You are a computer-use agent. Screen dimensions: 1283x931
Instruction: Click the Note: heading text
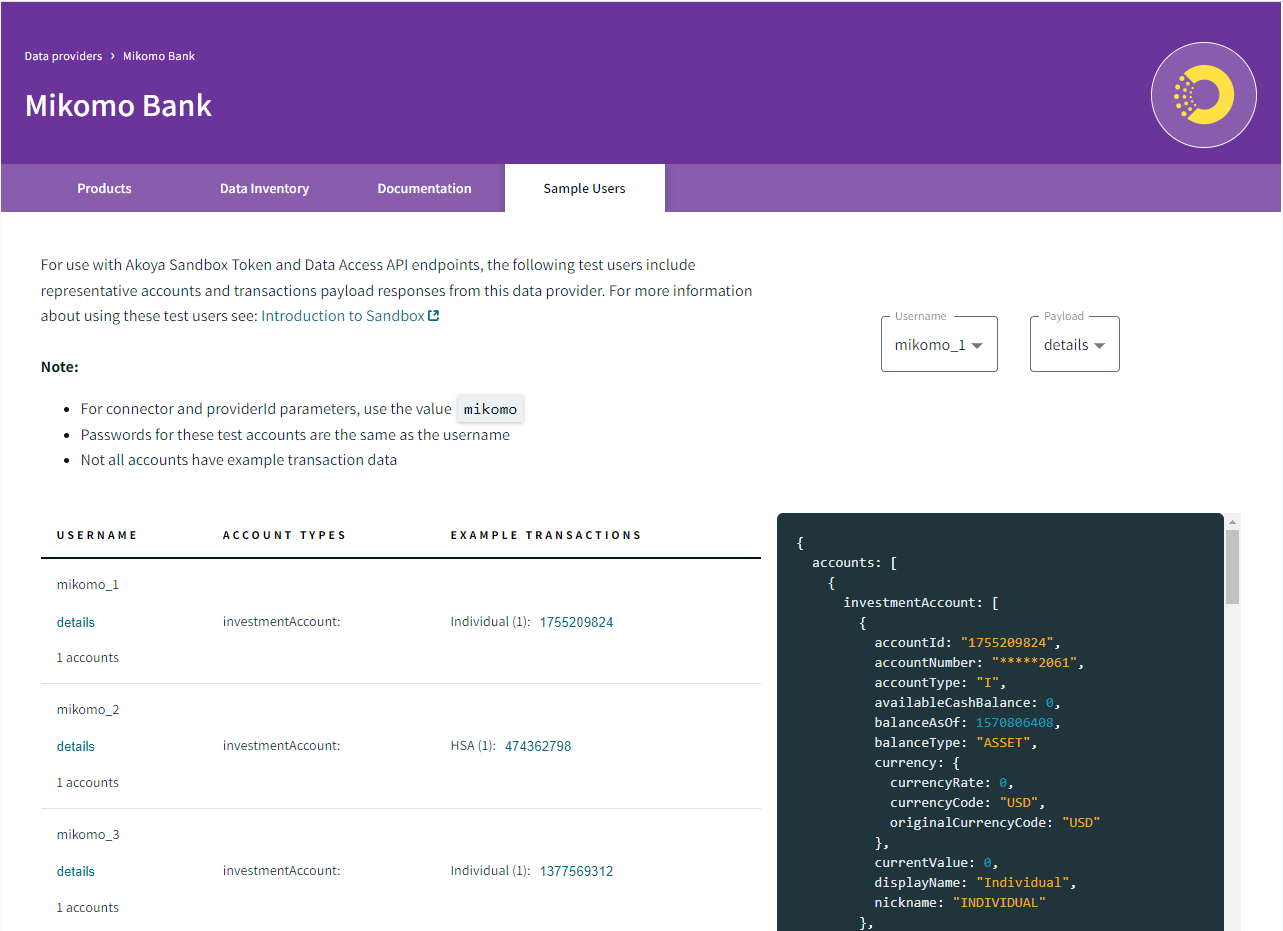pos(60,367)
